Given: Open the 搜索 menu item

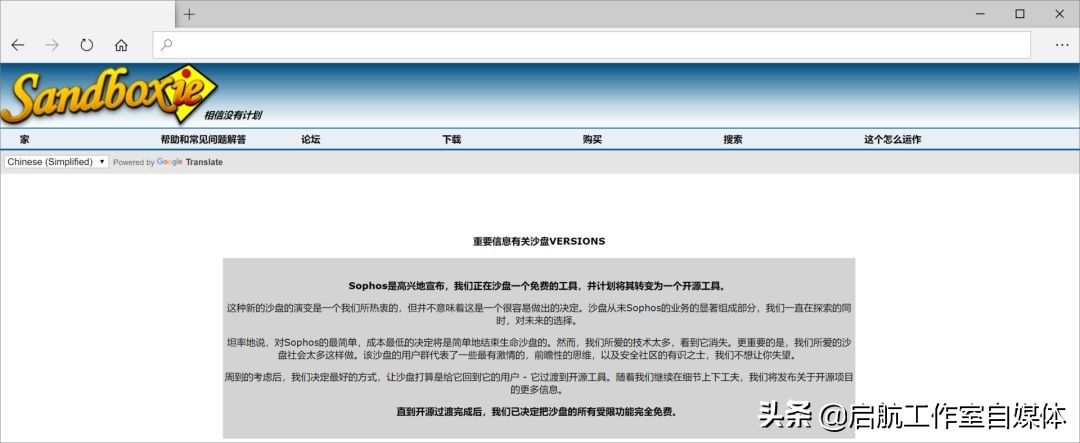Looking at the screenshot, I should tap(733, 139).
